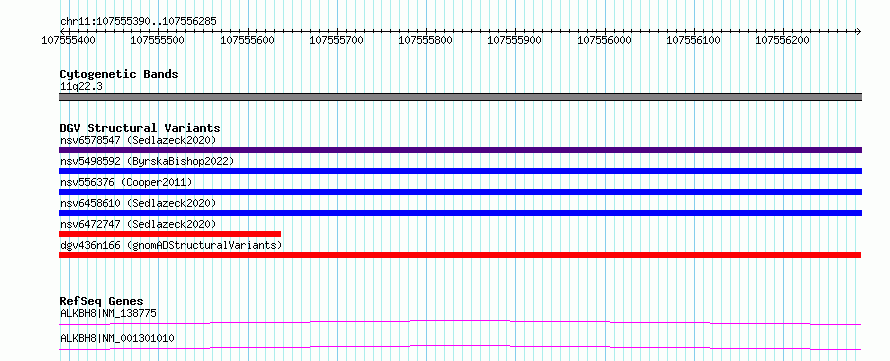Select the blue nsv5498592 variant bar
The width and height of the screenshot is (890, 361).
[460, 171]
